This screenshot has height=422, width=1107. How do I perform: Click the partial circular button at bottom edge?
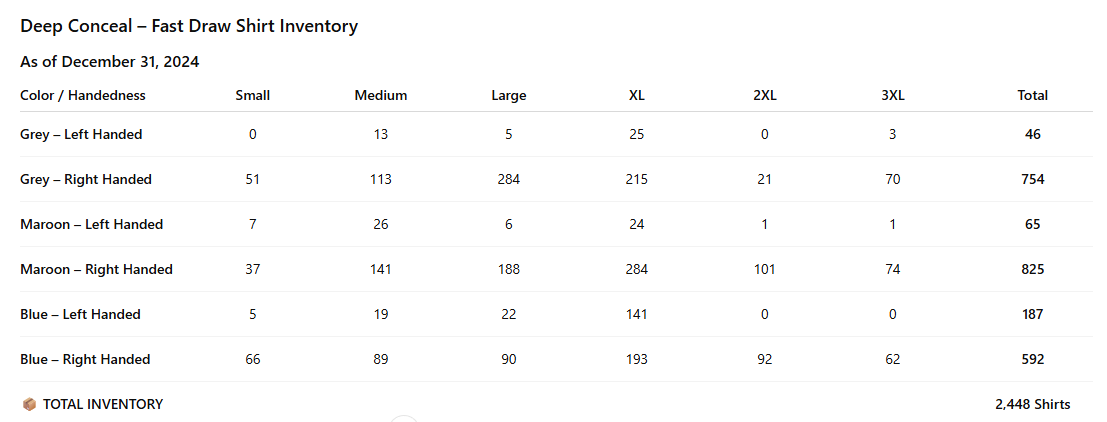click(403, 419)
